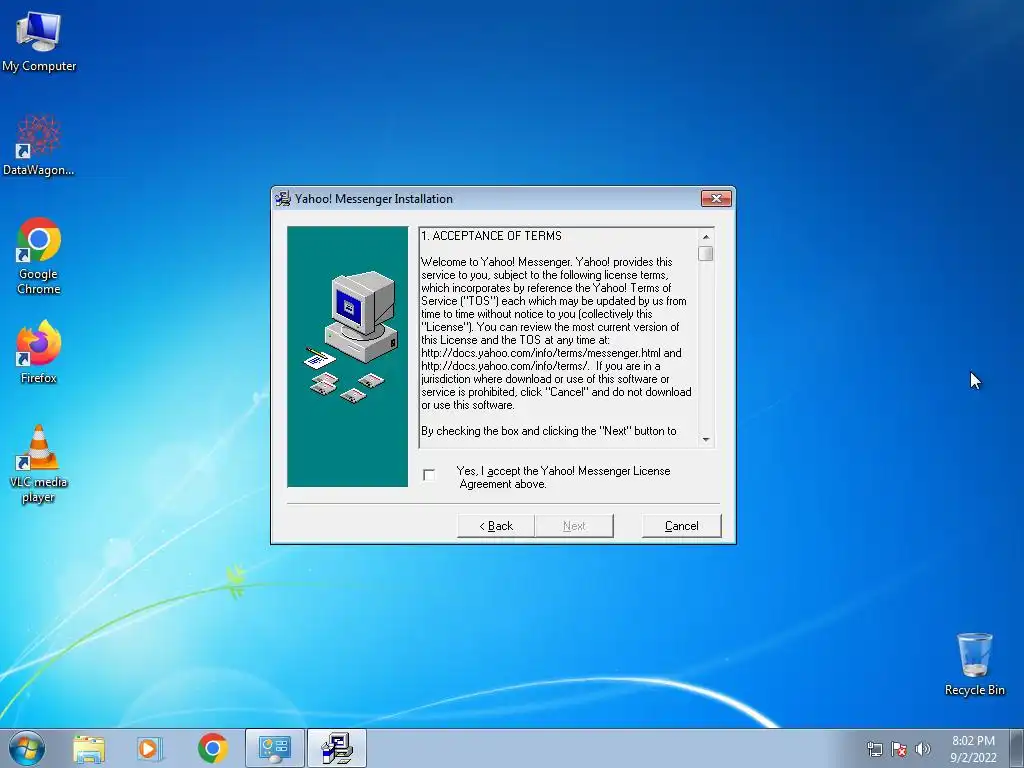Click the volume speaker tray icon
The image size is (1024, 768).
(x=922, y=749)
